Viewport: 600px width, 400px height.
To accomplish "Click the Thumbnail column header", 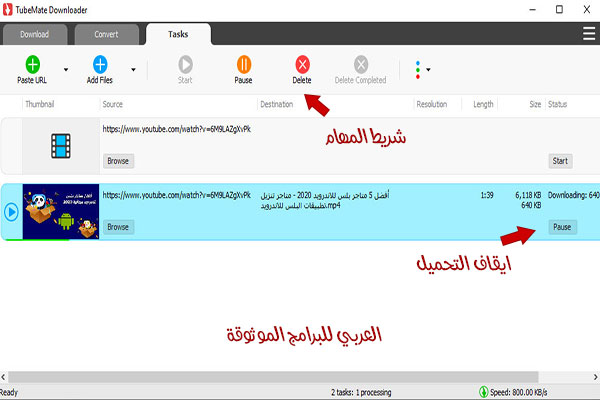I will [40, 104].
